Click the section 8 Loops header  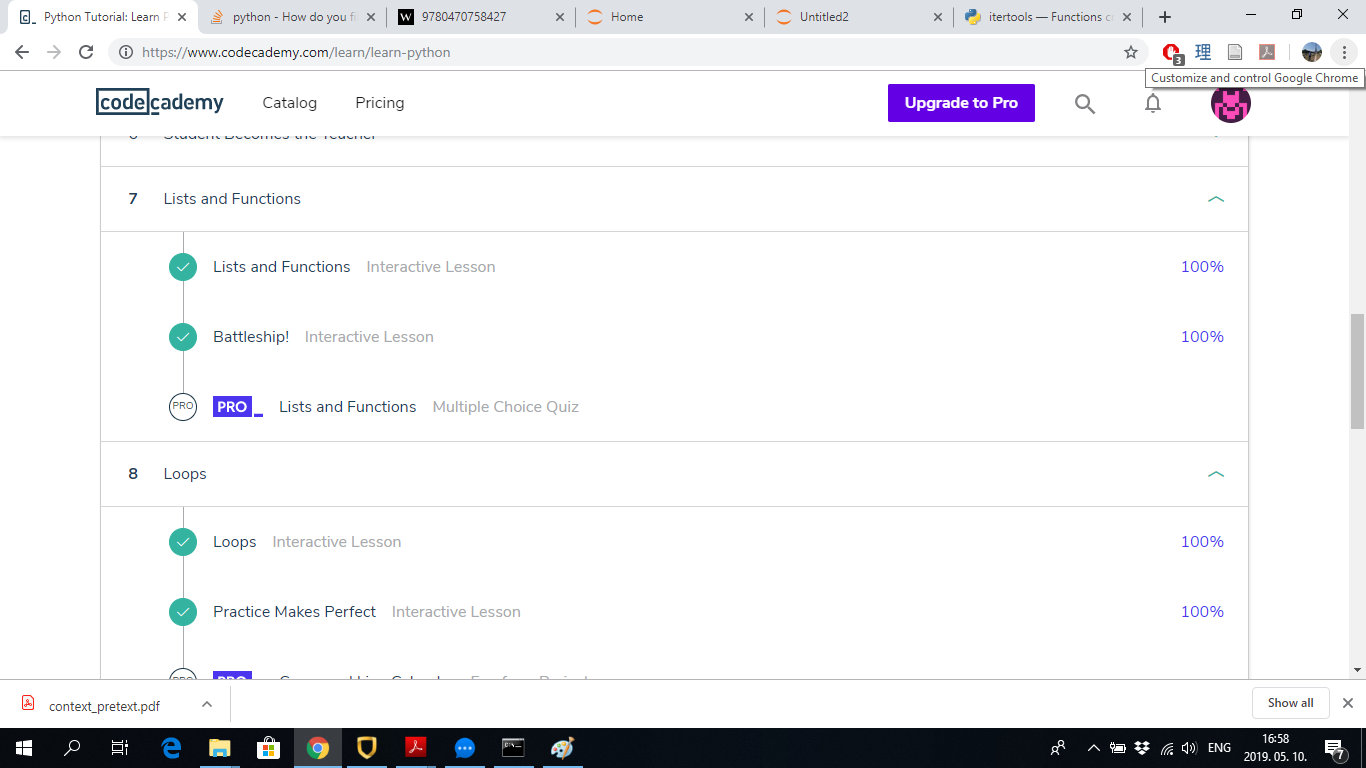tap(674, 474)
